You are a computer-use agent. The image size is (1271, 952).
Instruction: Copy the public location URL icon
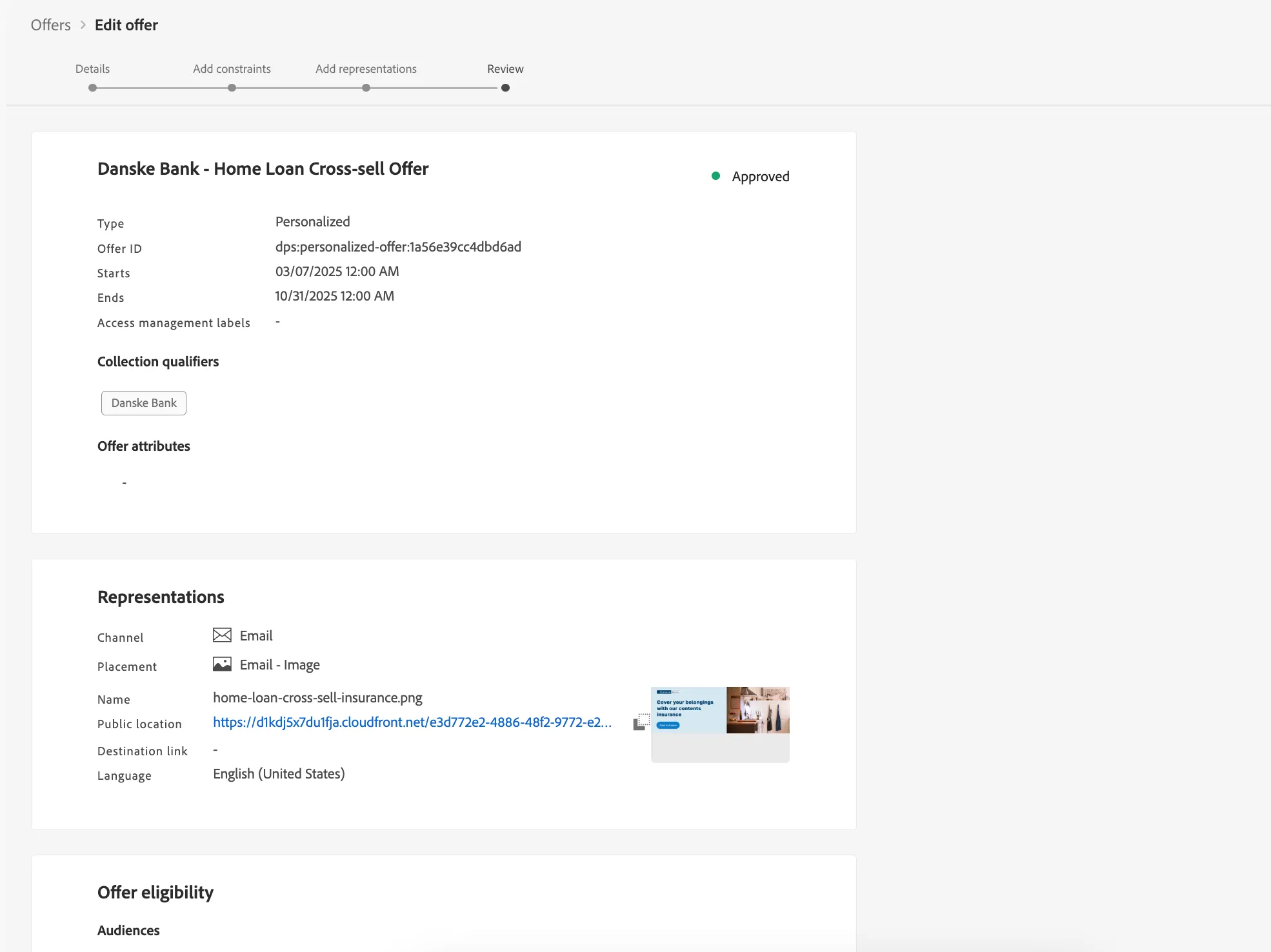(x=641, y=722)
